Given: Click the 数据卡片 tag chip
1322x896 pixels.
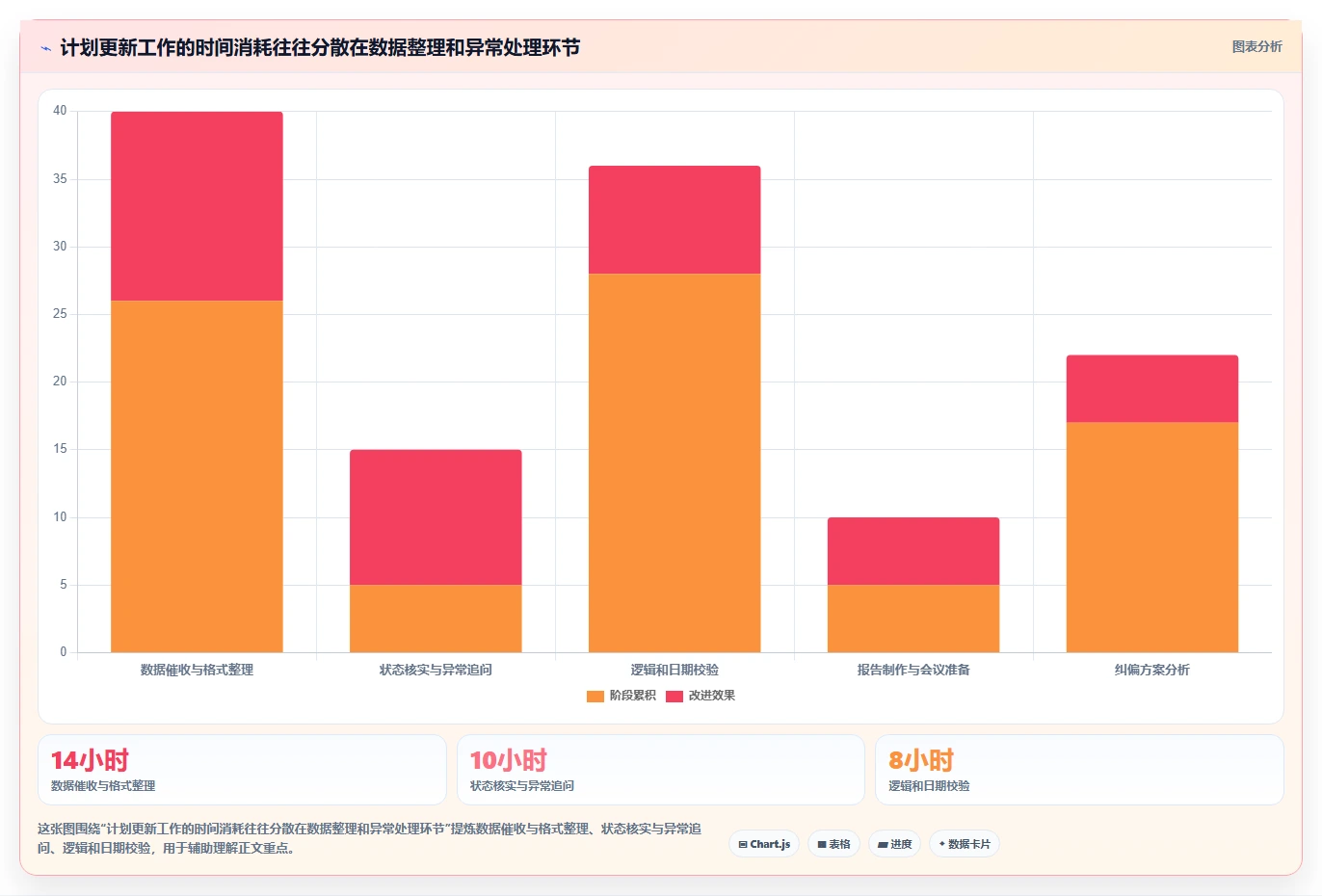Looking at the screenshot, I should (964, 844).
